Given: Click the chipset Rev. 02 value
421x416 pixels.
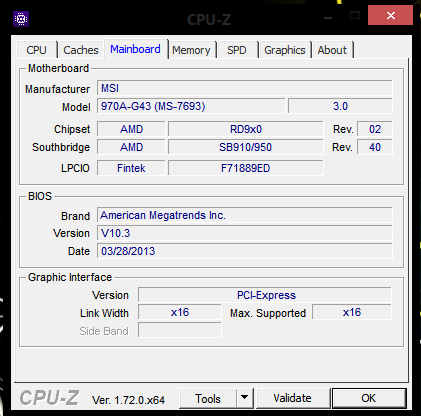Looking at the screenshot, I should pos(375,129).
